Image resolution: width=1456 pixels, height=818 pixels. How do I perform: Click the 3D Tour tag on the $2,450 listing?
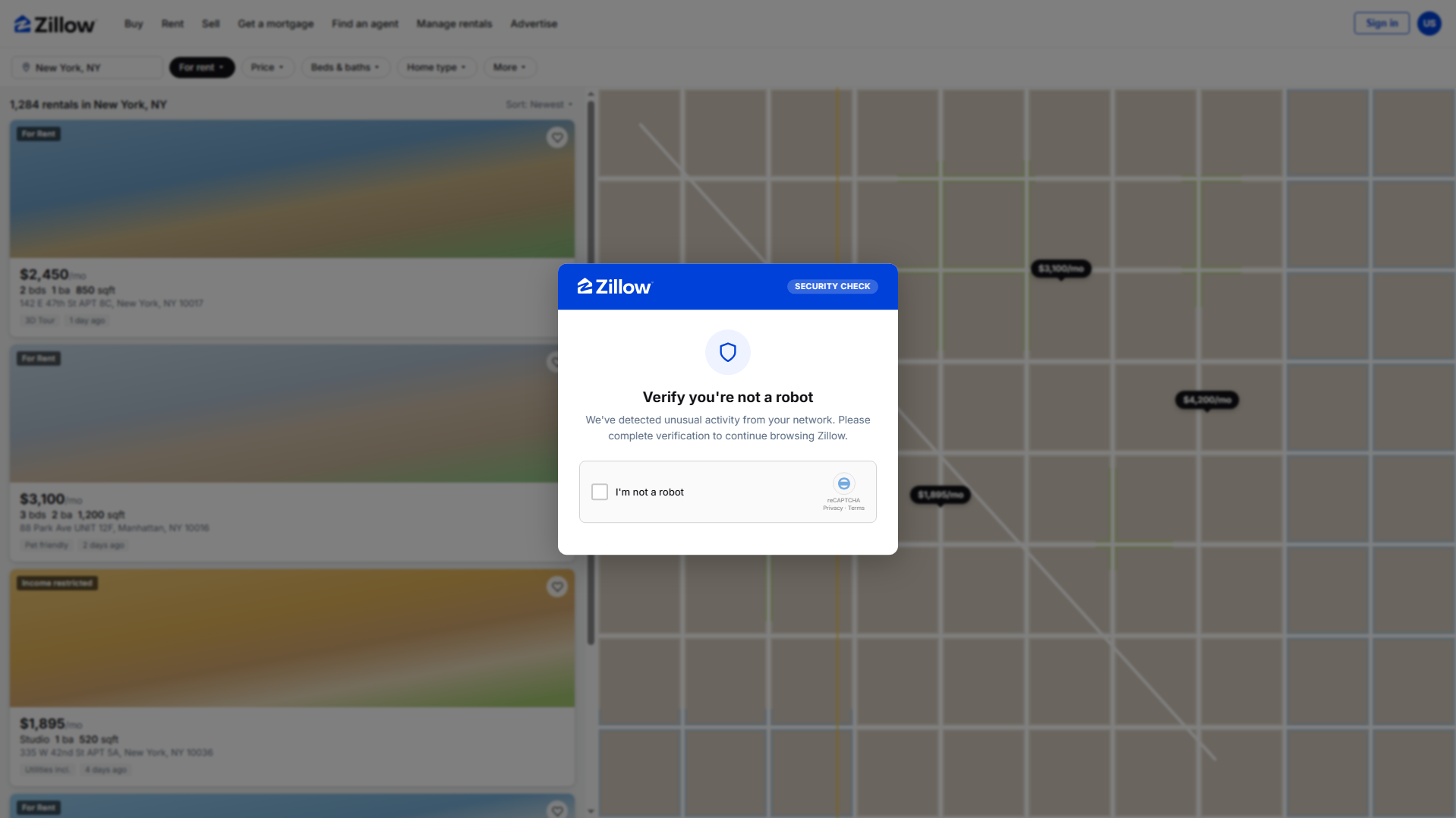click(40, 321)
